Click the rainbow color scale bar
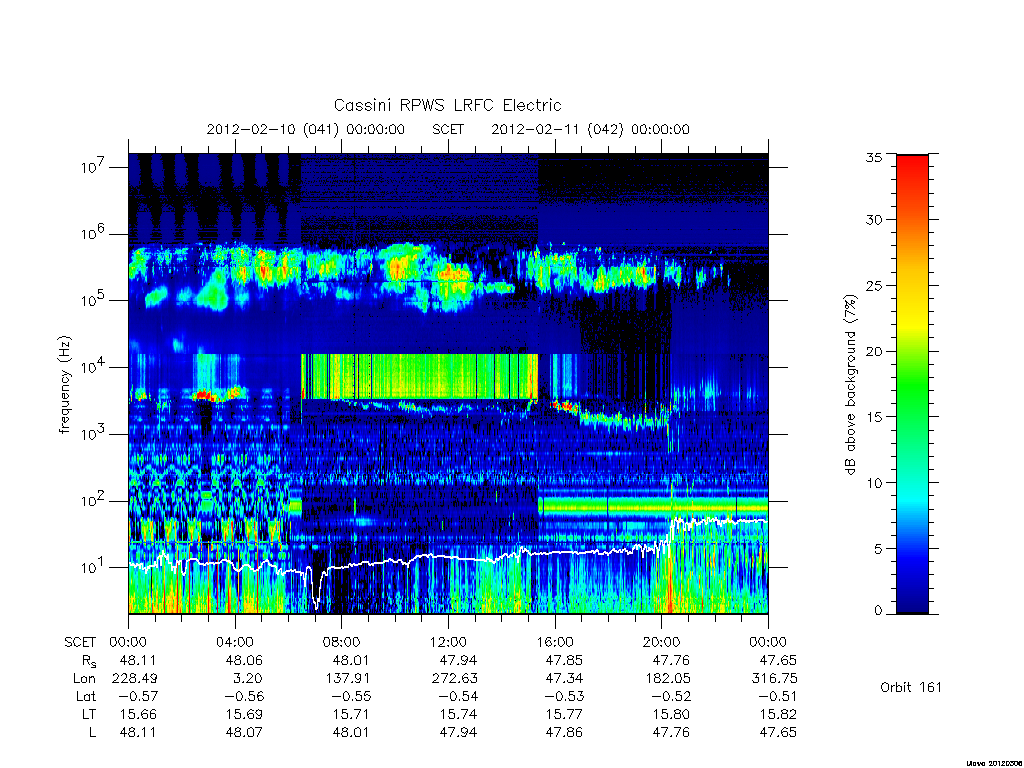This screenshot has width=1024, height=768. coord(912,384)
